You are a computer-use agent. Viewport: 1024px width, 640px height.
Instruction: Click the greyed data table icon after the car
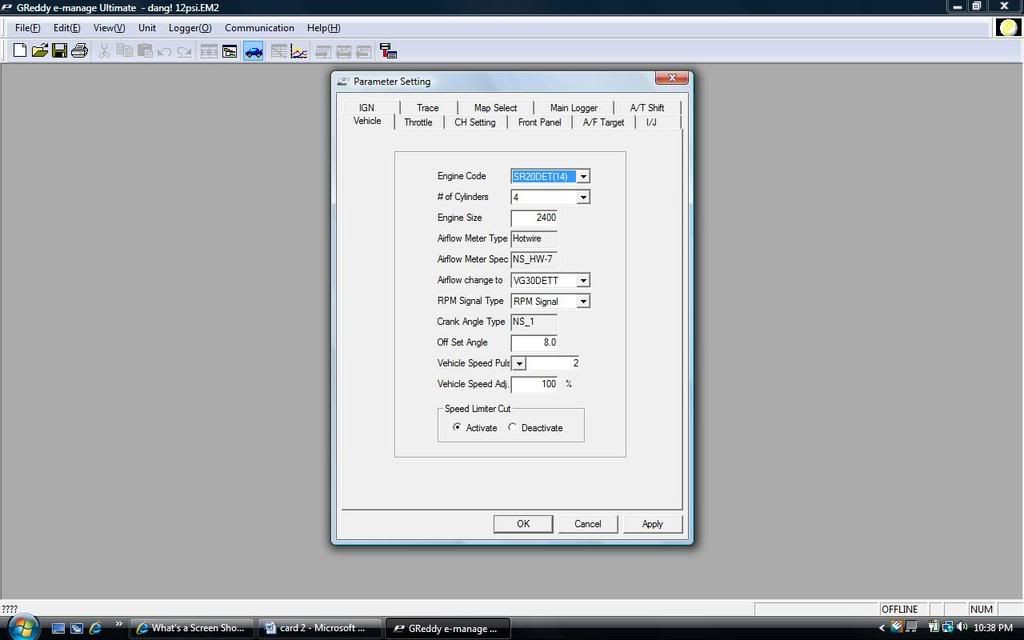(x=279, y=51)
